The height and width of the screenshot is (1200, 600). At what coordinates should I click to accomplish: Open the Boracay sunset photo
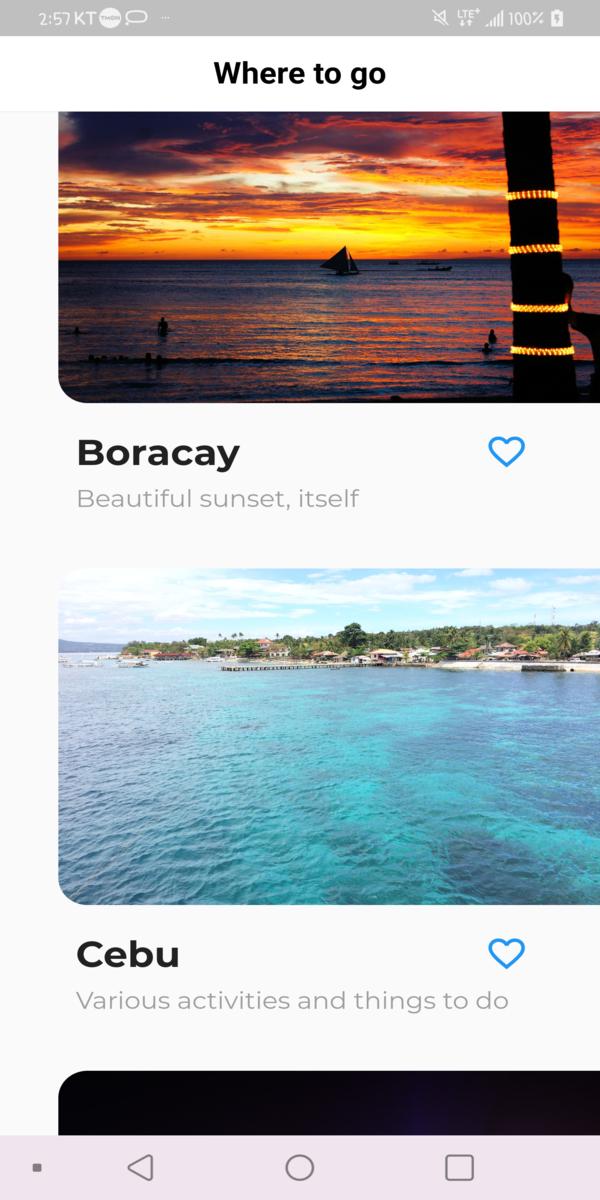click(x=329, y=257)
